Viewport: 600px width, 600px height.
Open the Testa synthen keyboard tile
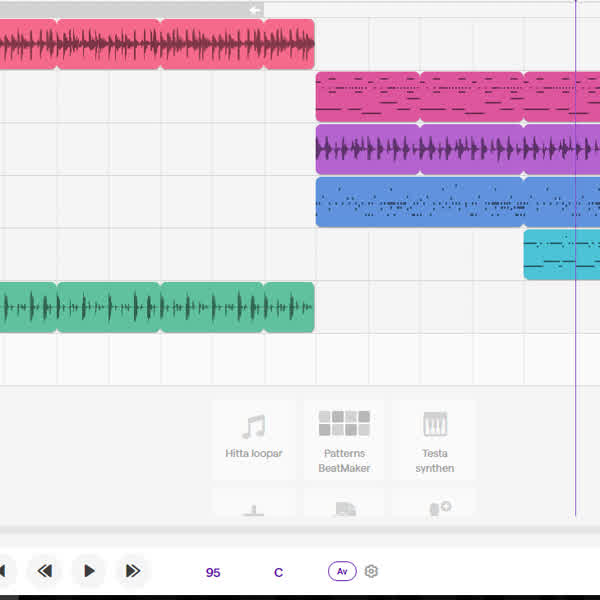(x=434, y=439)
